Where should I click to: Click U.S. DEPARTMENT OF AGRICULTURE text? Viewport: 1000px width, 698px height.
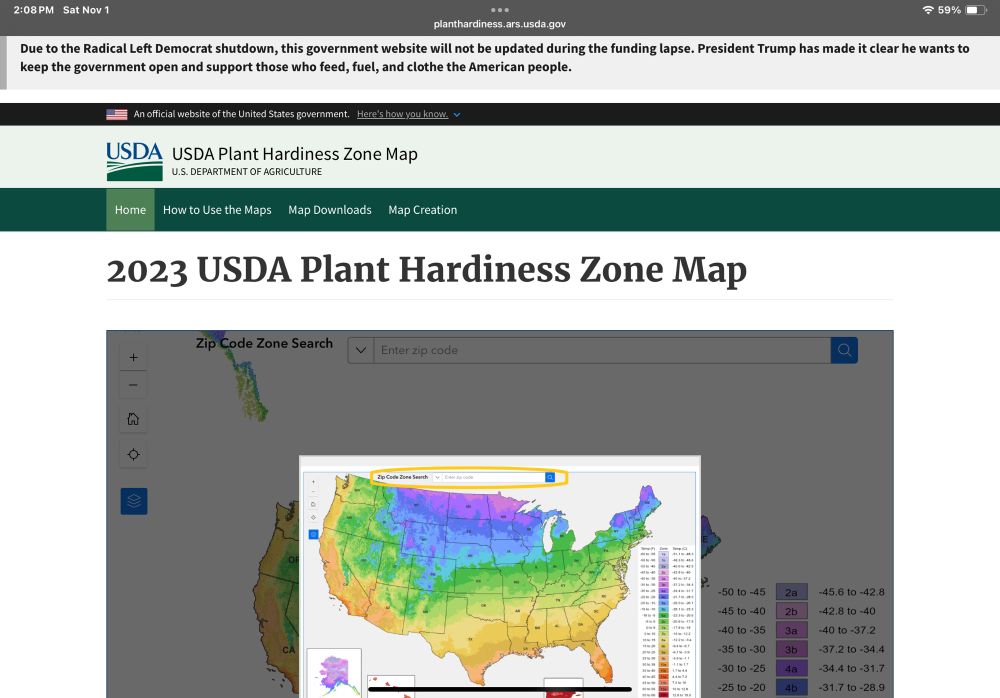pos(247,172)
